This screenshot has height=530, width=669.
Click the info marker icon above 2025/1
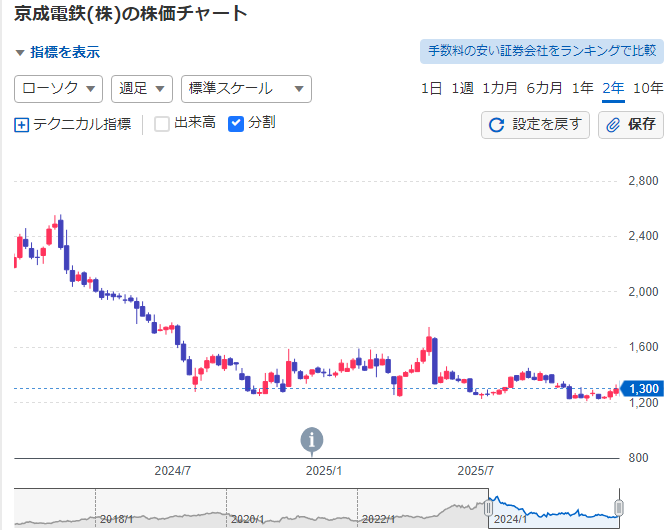(312, 440)
